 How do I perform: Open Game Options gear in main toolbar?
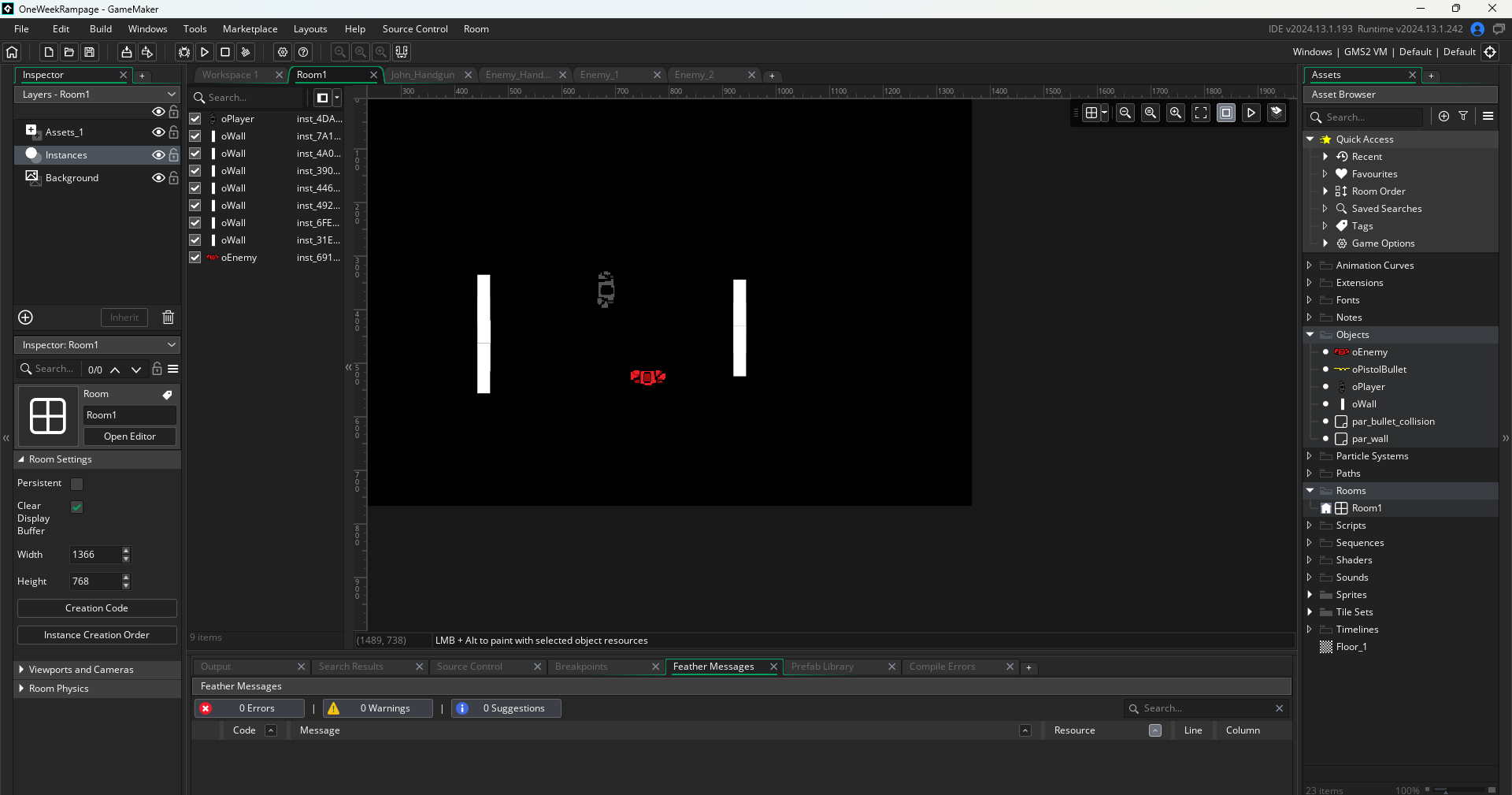283,52
